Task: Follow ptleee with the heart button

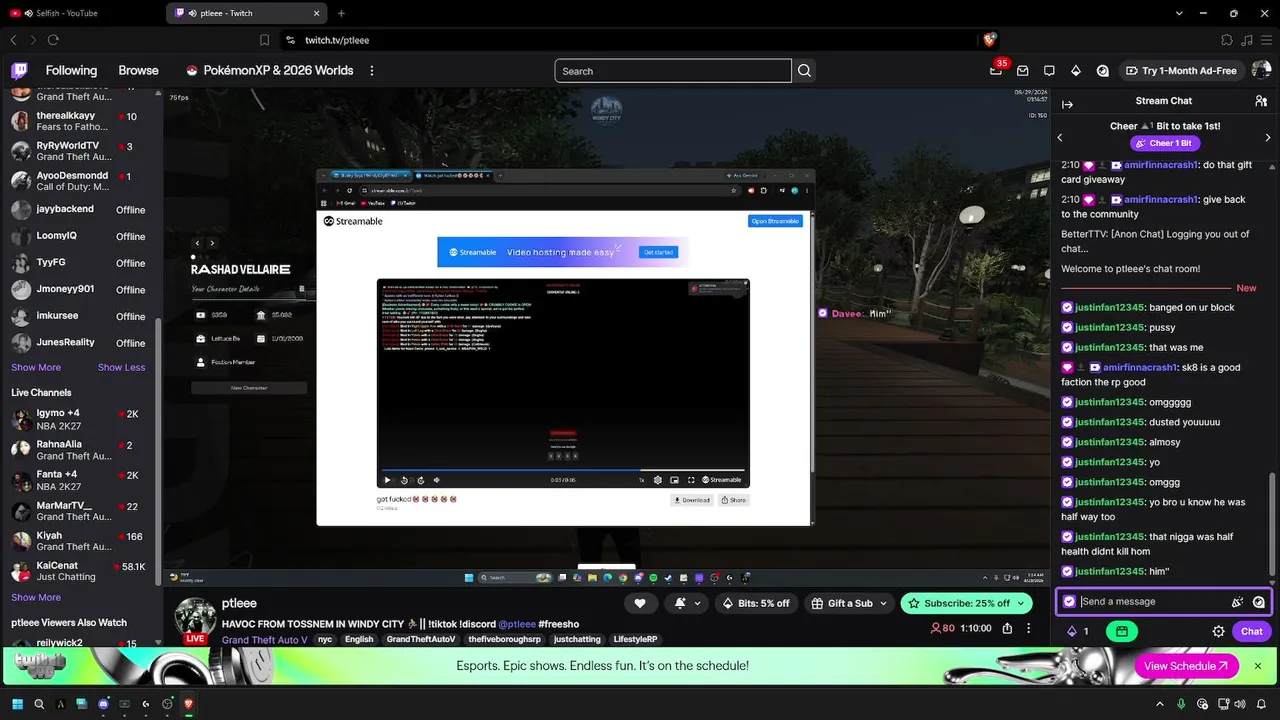Action: pos(640,603)
